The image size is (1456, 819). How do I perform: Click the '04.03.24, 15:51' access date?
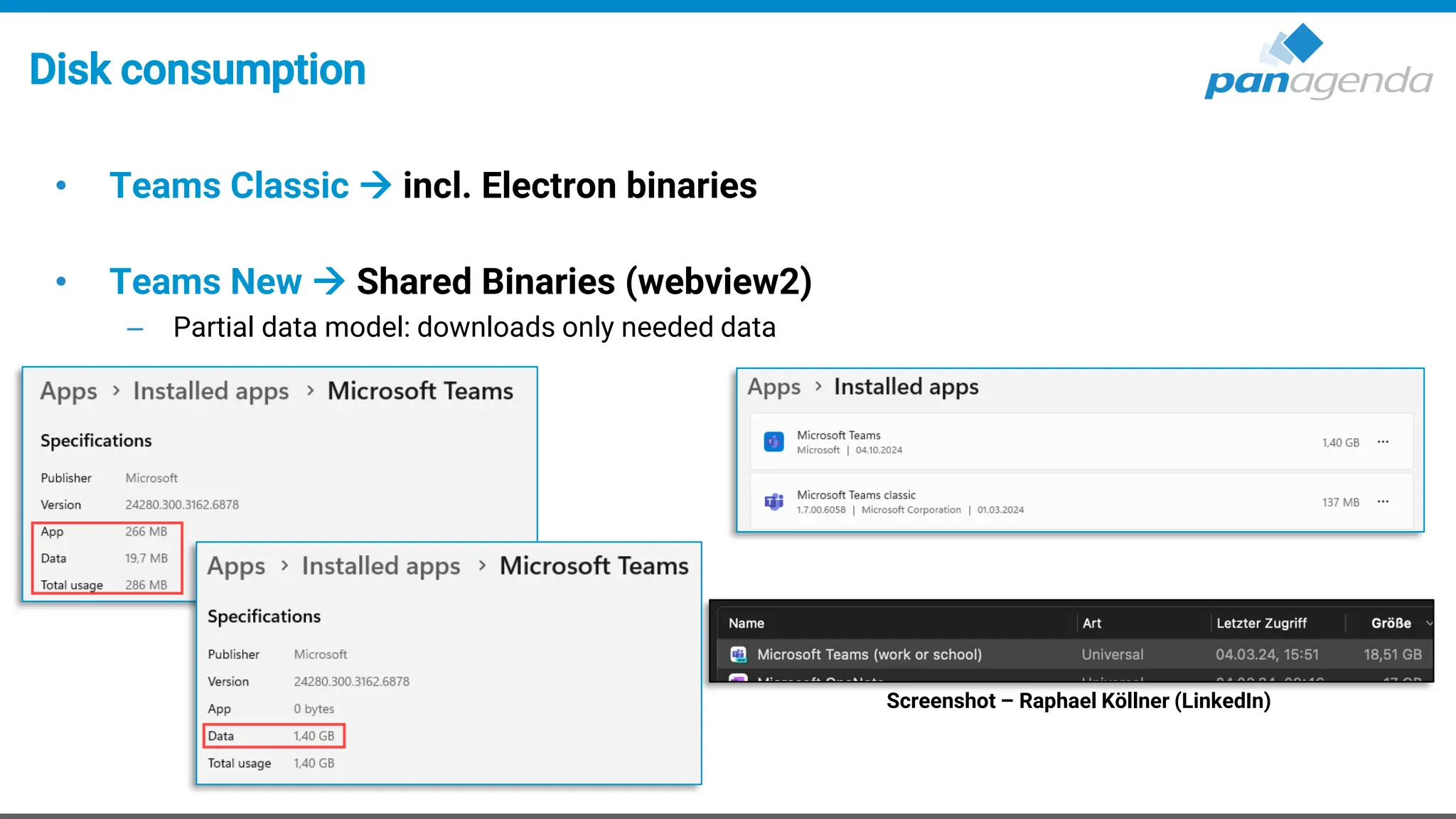tap(1267, 655)
